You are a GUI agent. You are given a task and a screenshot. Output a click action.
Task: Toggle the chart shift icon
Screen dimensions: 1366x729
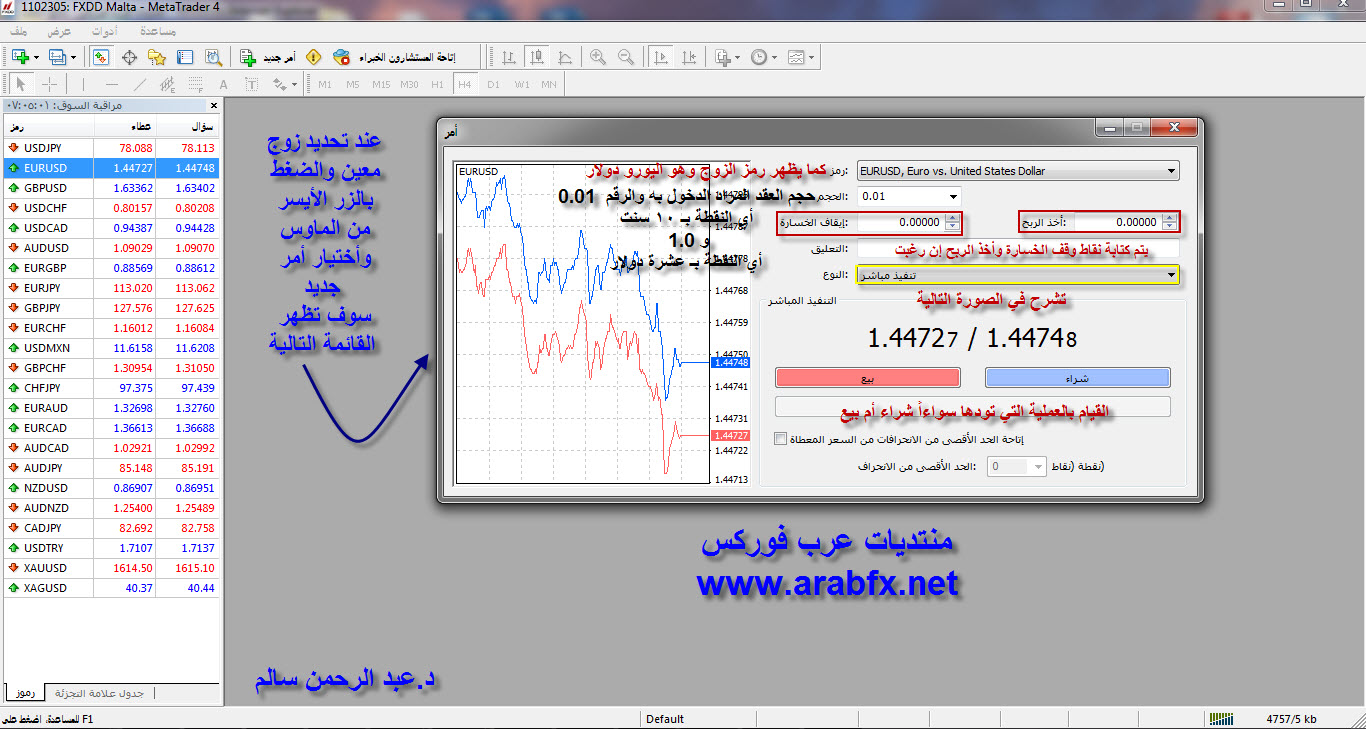coord(688,57)
